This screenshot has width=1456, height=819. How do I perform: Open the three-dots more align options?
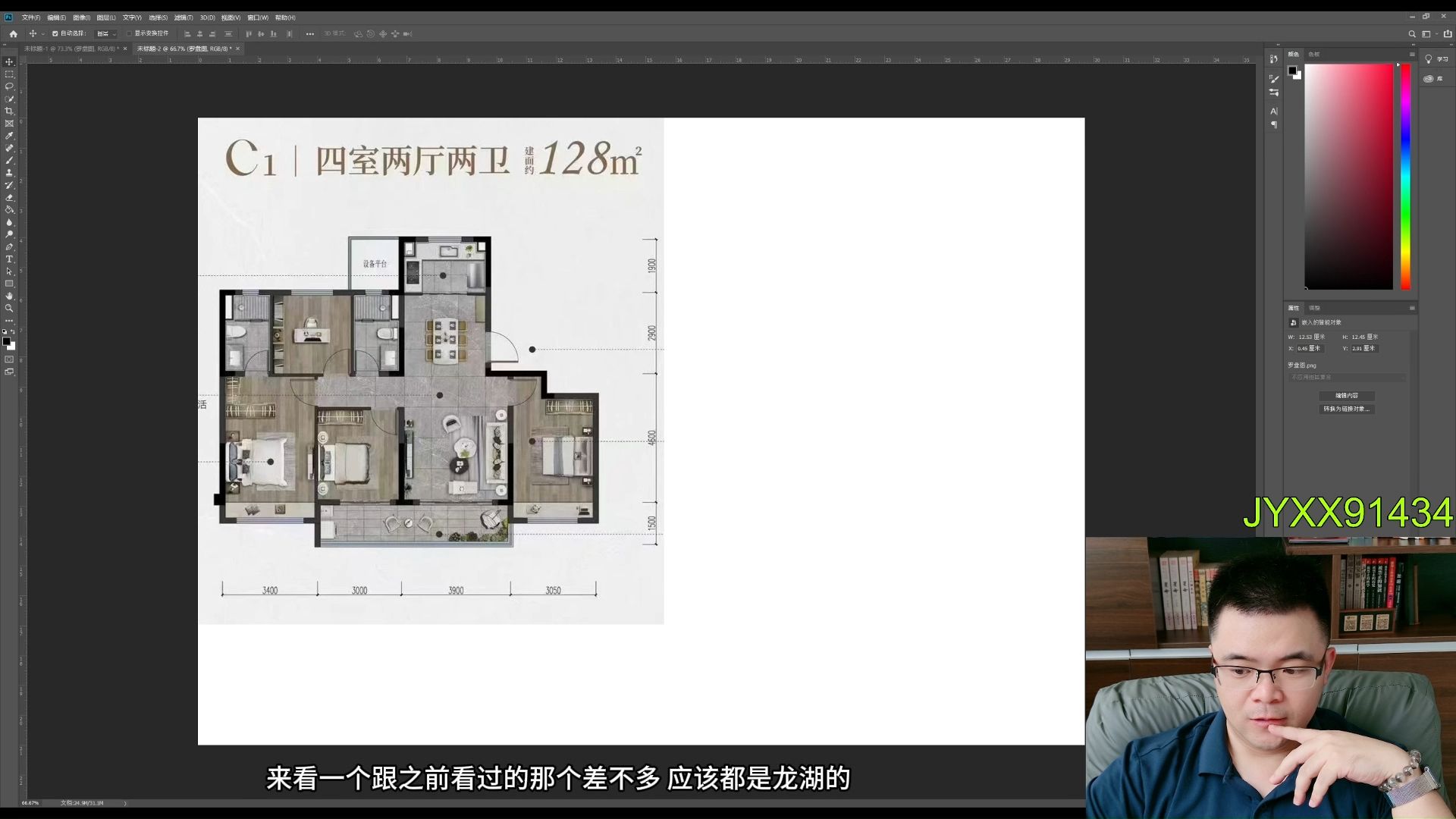[309, 34]
